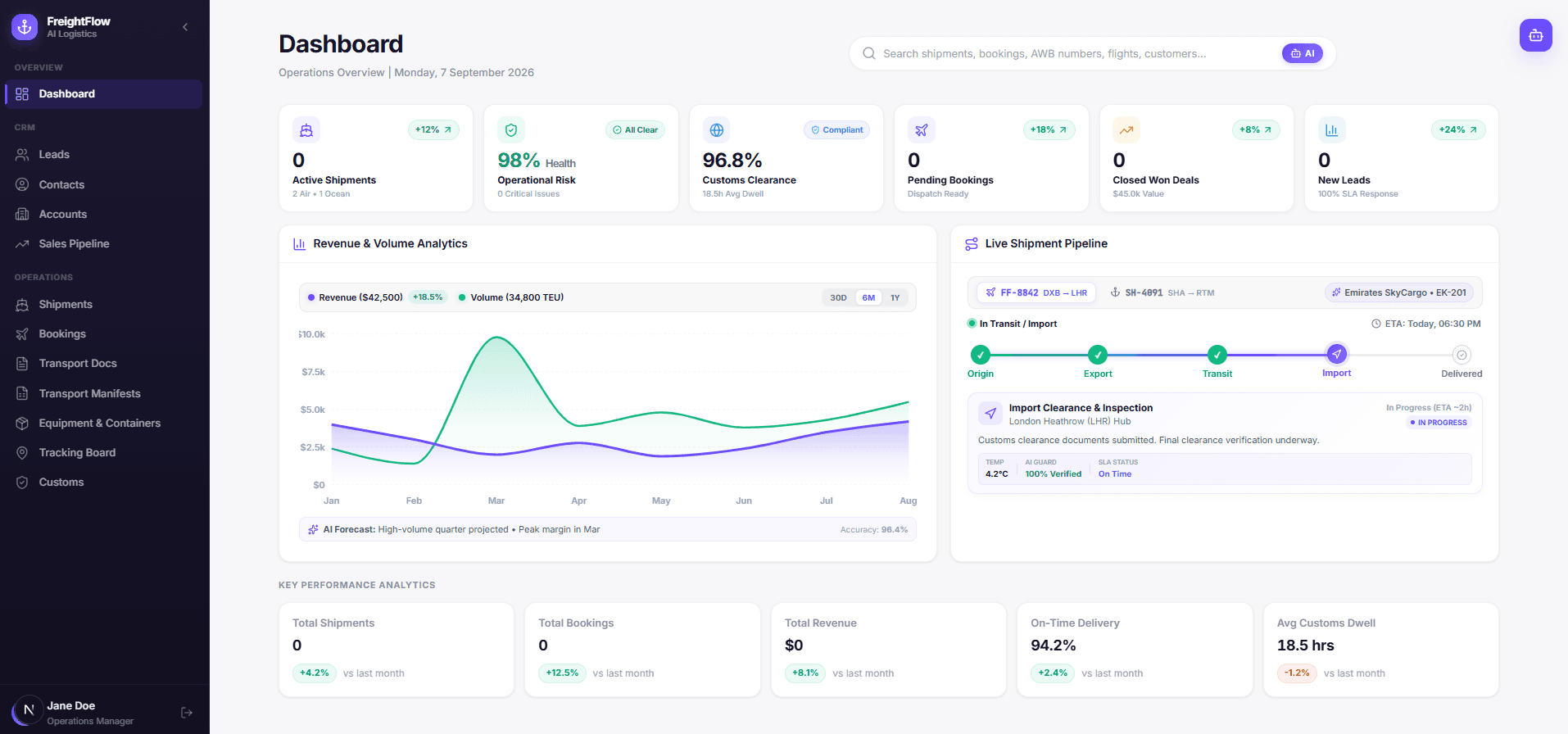Click the Operational Risk shield icon
The width and height of the screenshot is (1568, 734).
(511, 130)
